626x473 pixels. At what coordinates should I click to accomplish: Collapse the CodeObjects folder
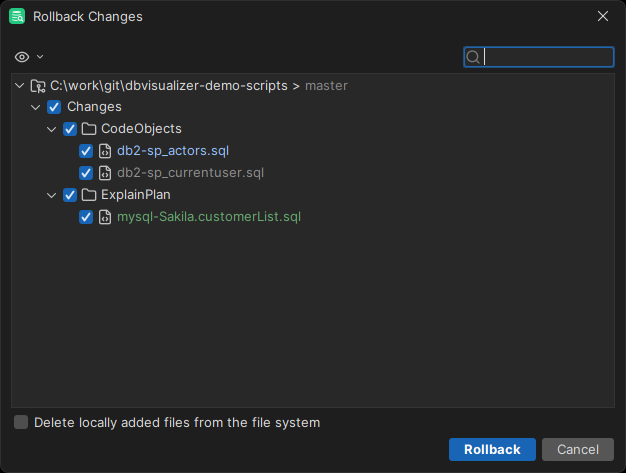(x=52, y=129)
